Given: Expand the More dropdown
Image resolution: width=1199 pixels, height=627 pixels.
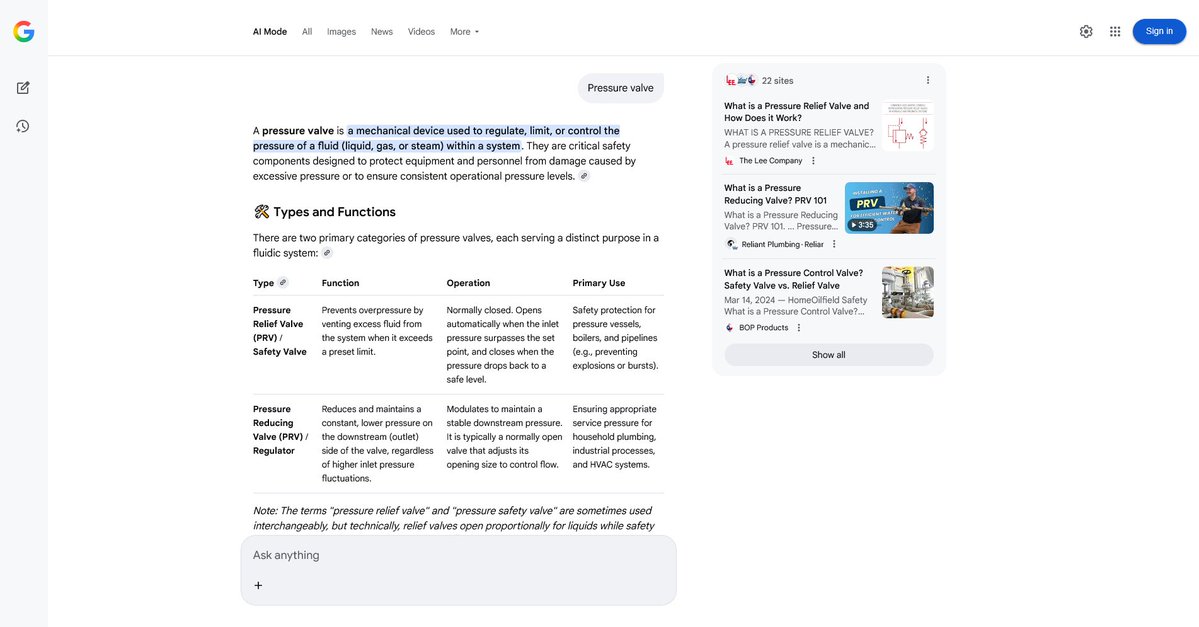Looking at the screenshot, I should point(464,31).
